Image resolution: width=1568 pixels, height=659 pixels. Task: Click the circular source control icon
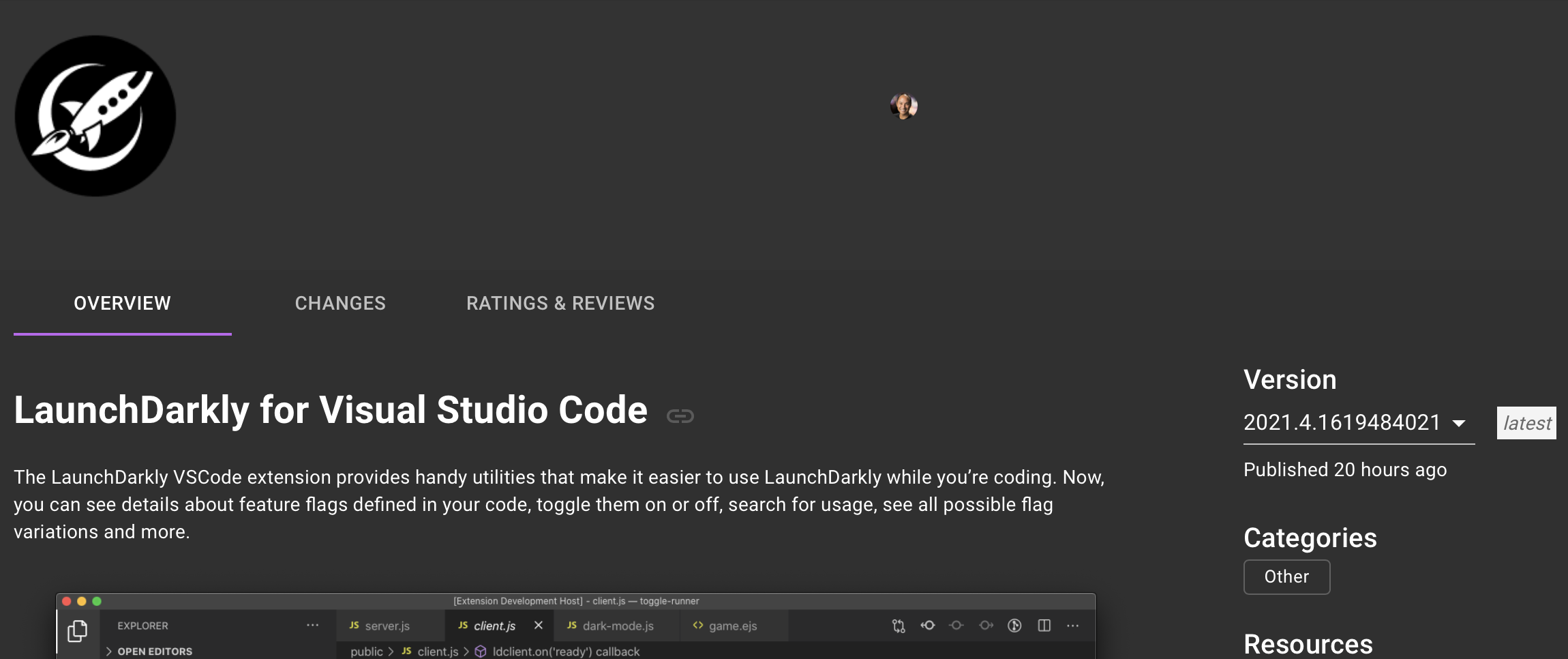[x=1014, y=626]
